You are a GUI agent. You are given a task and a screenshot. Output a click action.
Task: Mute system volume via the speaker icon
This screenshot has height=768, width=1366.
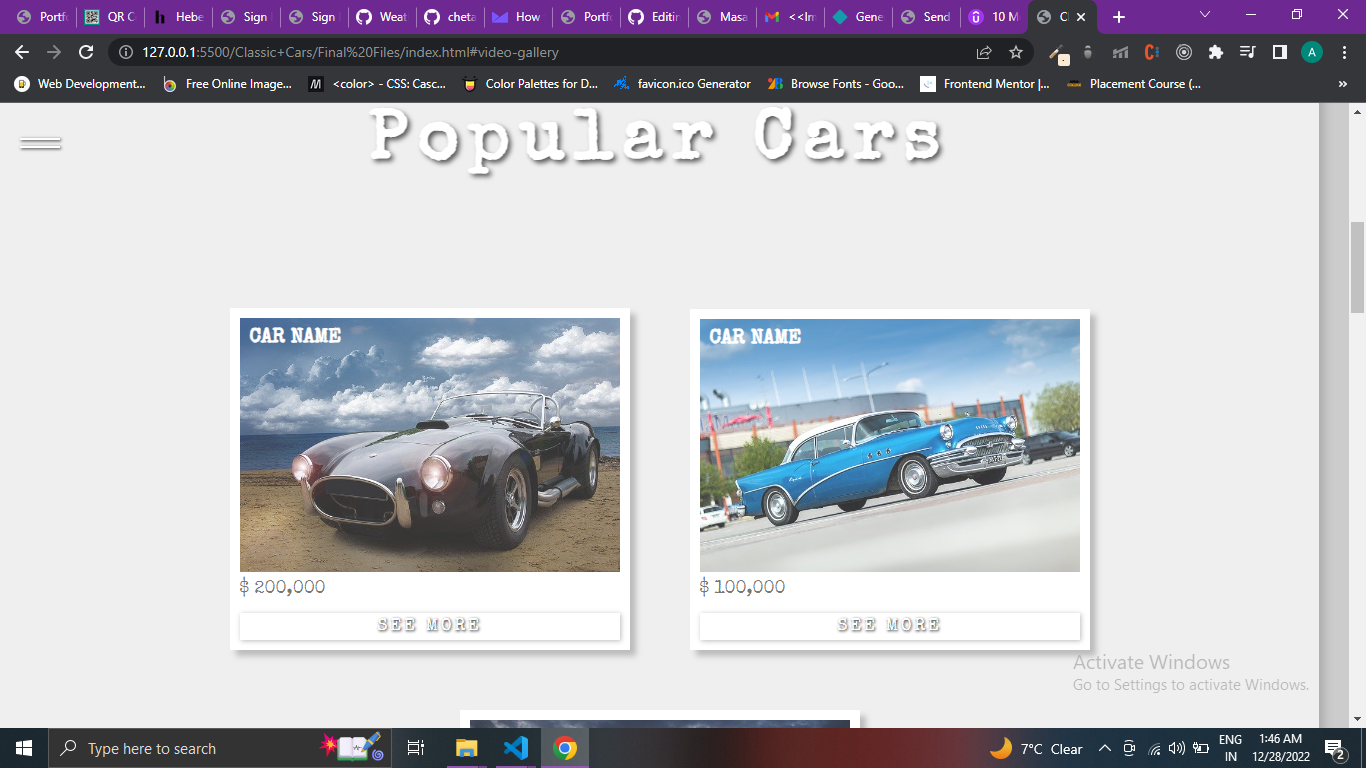1176,748
